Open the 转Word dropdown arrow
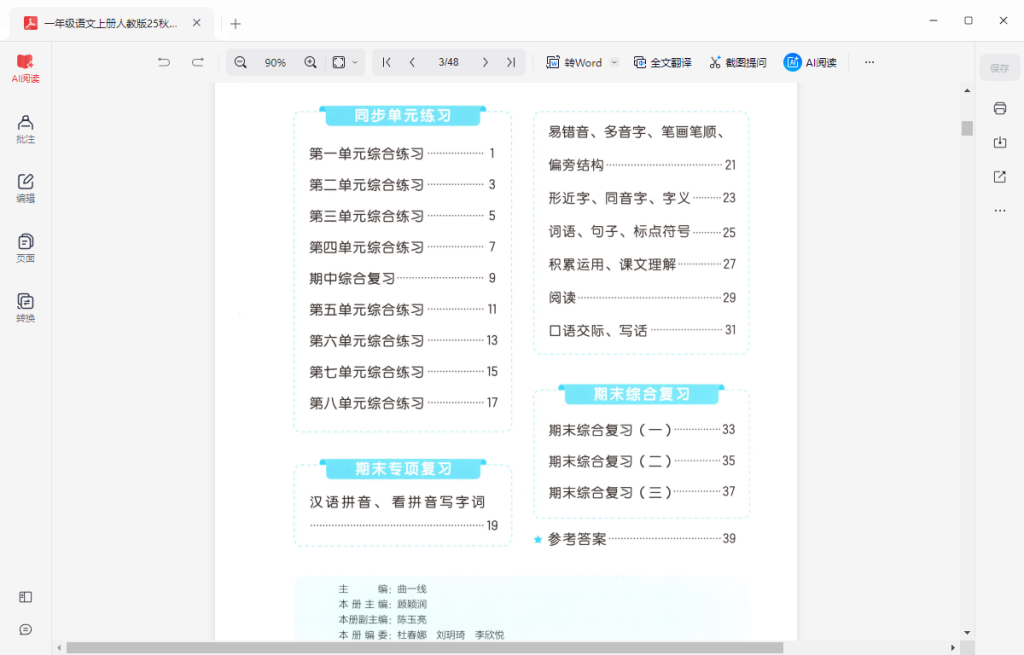 tap(613, 62)
